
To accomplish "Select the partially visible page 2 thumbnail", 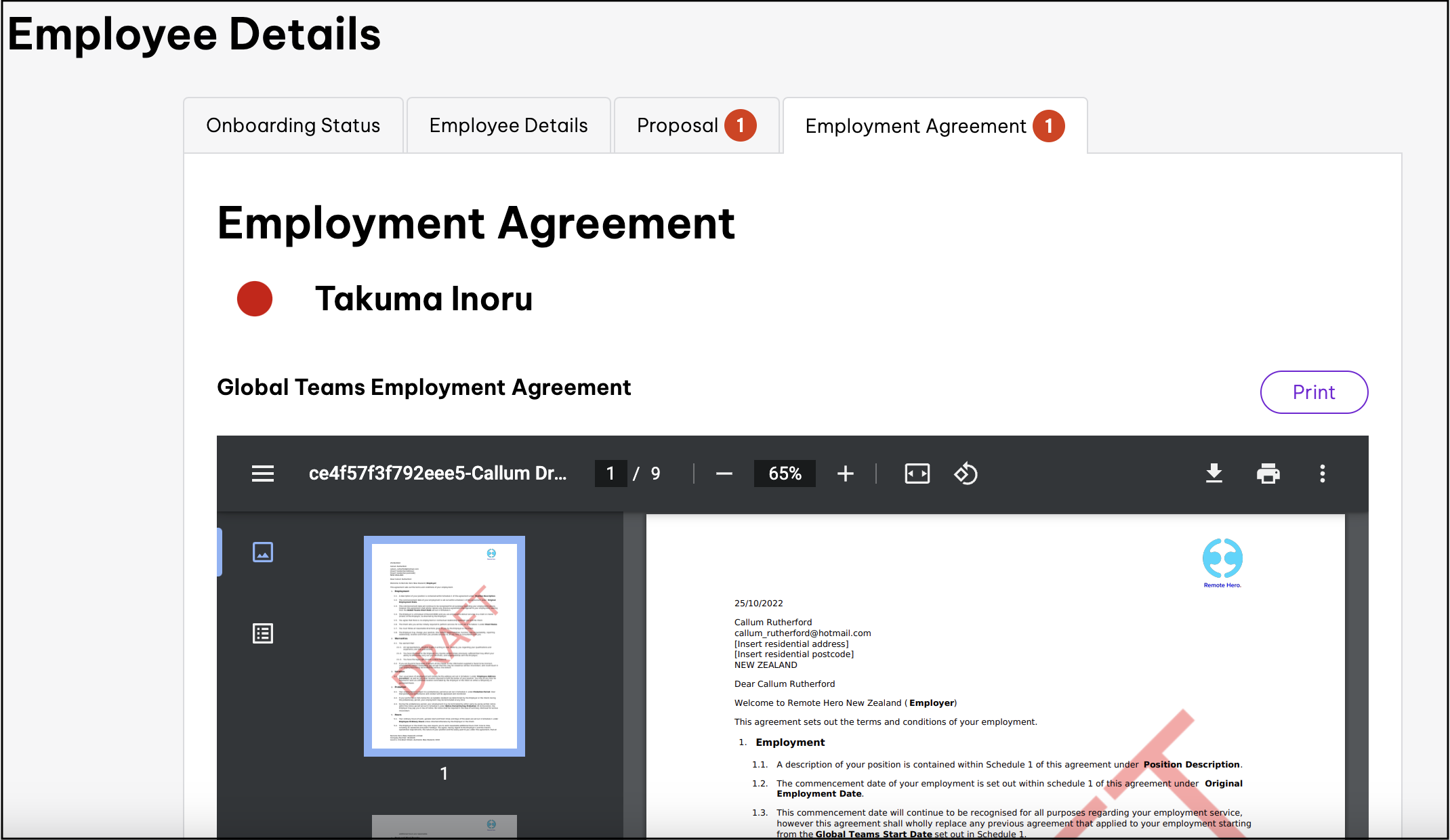I will point(444,826).
